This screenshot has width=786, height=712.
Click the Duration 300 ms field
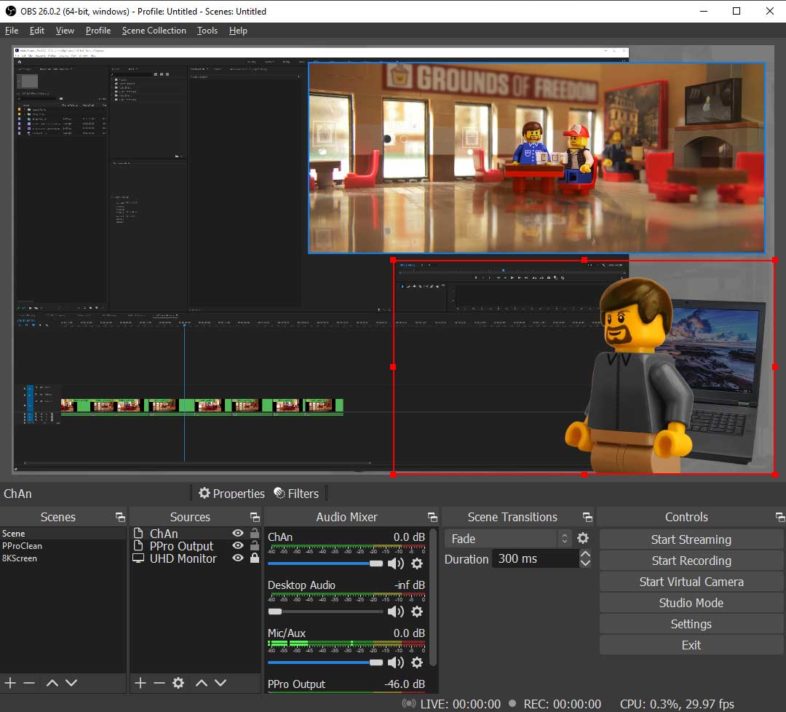click(x=535, y=559)
